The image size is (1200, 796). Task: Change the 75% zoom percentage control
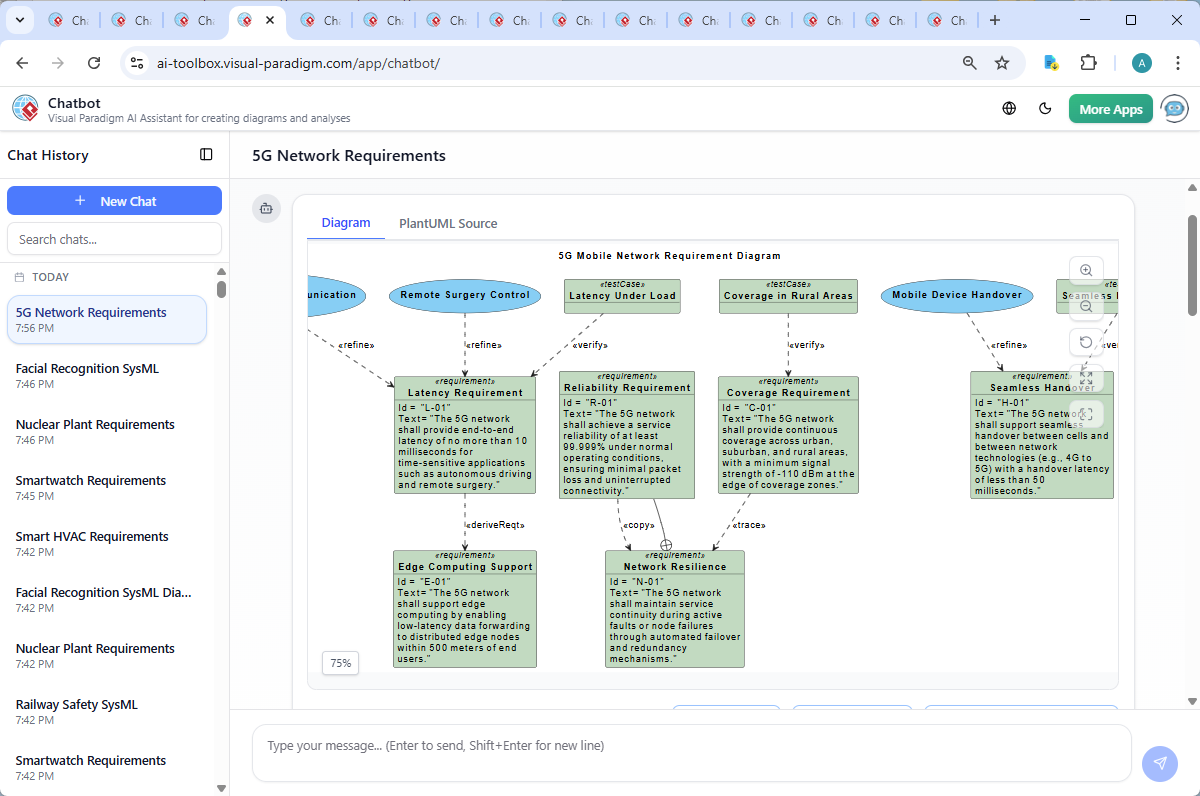340,663
